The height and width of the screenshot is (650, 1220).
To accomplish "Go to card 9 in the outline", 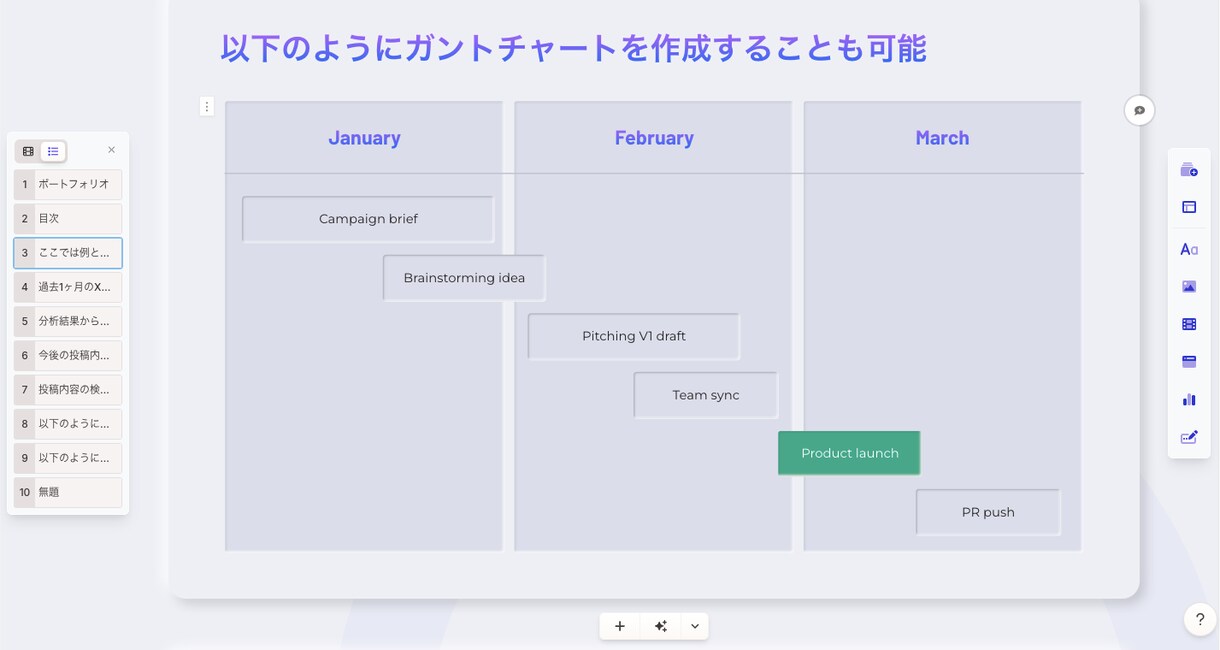I will point(68,457).
